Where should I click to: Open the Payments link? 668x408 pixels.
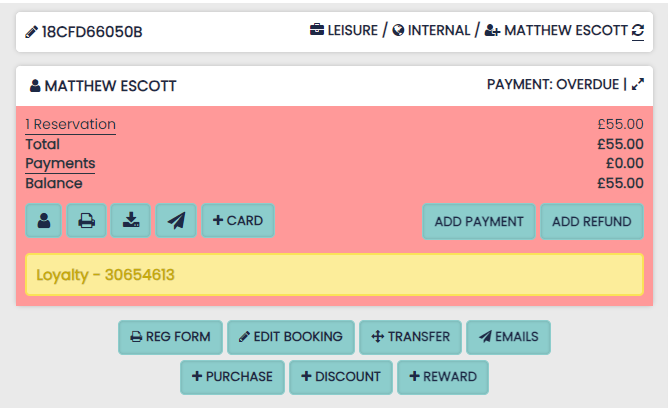coord(60,163)
